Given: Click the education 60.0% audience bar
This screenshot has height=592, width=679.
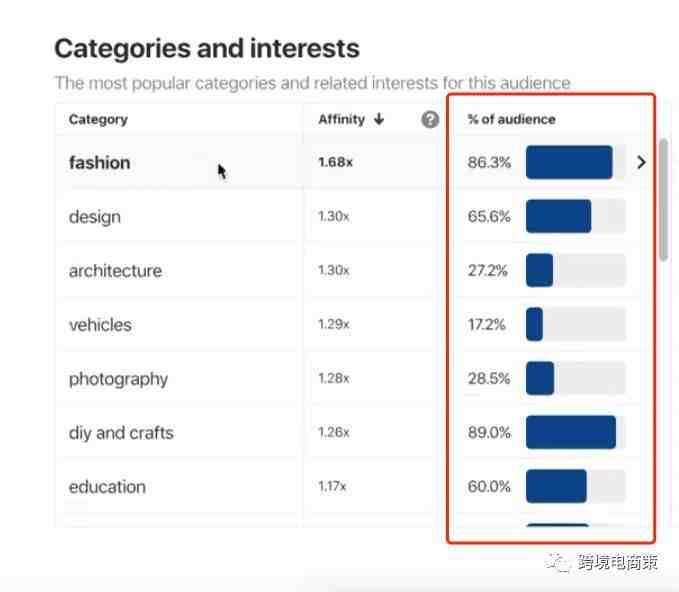Looking at the screenshot, I should [x=576, y=486].
